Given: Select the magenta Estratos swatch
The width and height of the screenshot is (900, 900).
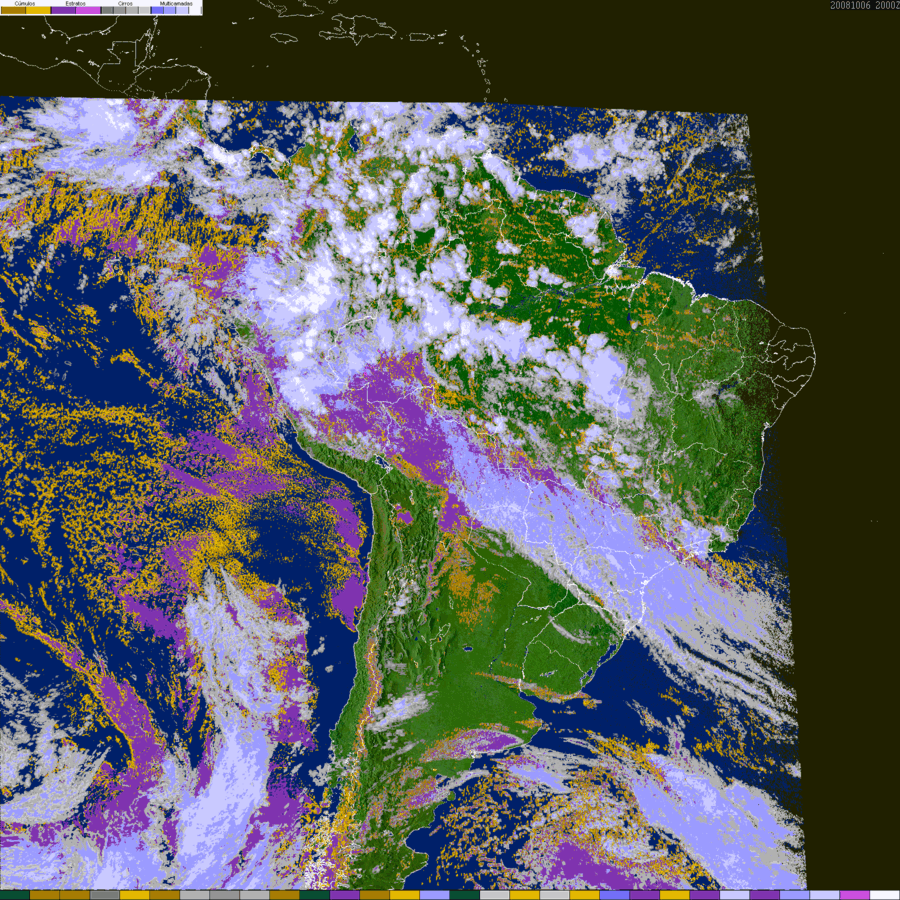Looking at the screenshot, I should [88, 10].
